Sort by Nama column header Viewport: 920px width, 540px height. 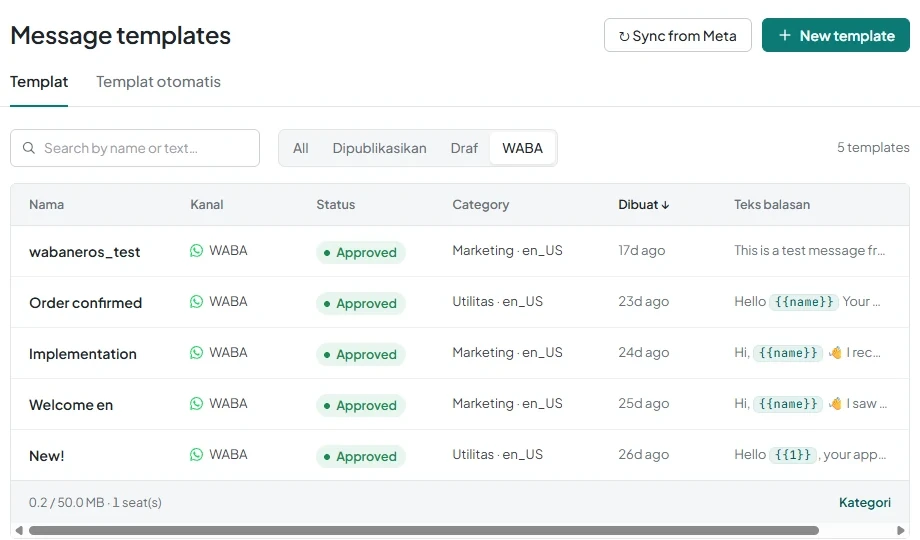(x=46, y=204)
